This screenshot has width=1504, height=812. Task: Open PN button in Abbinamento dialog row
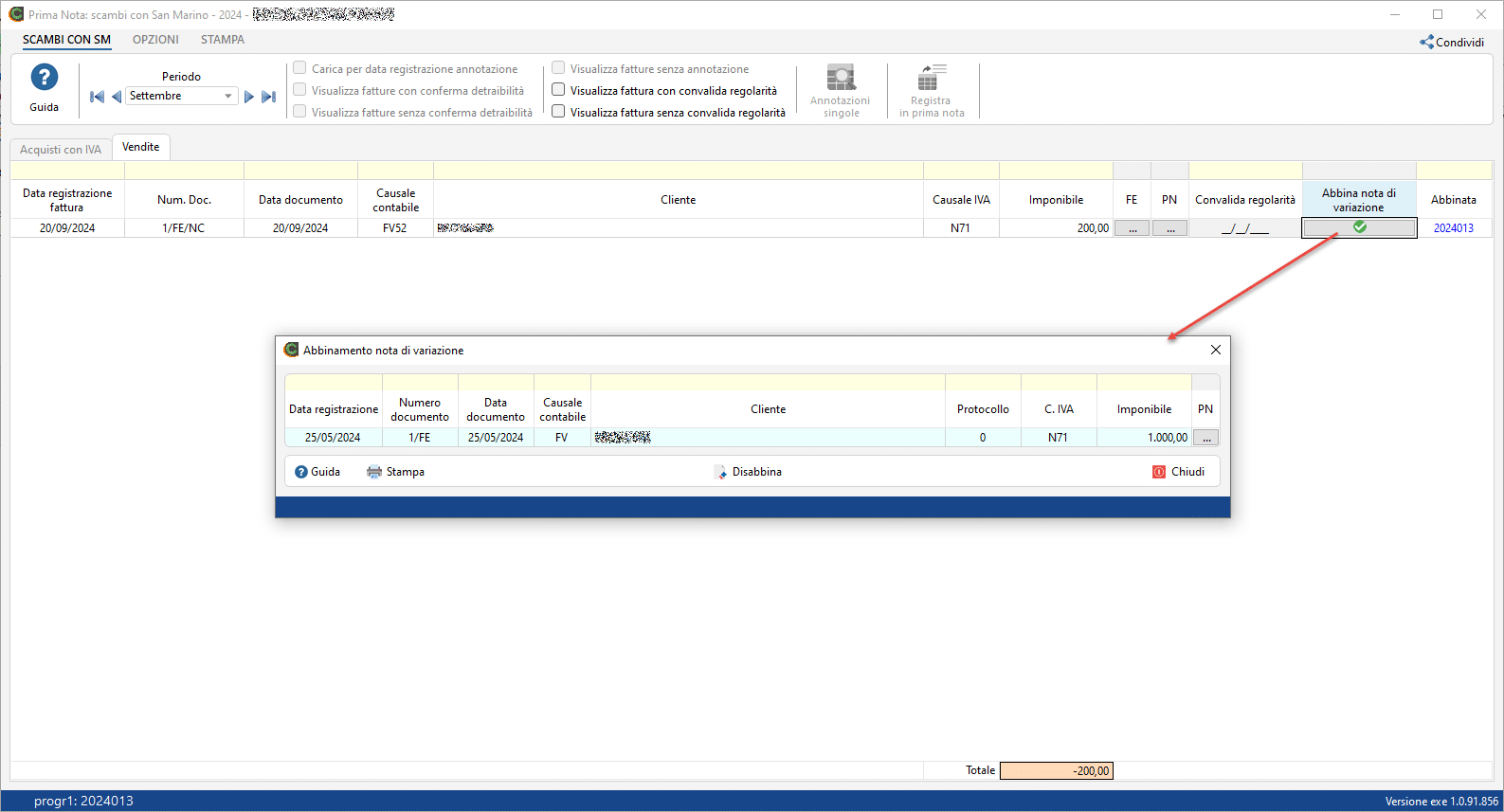click(x=1205, y=438)
